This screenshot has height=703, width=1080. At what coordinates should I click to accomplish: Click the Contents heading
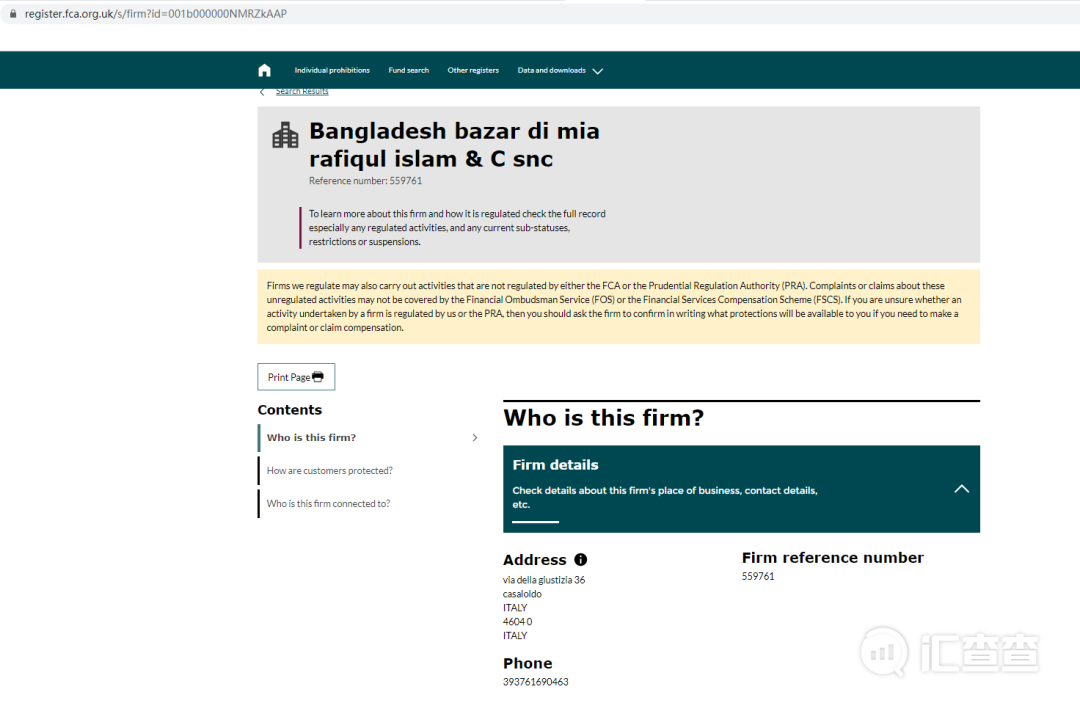tap(289, 410)
